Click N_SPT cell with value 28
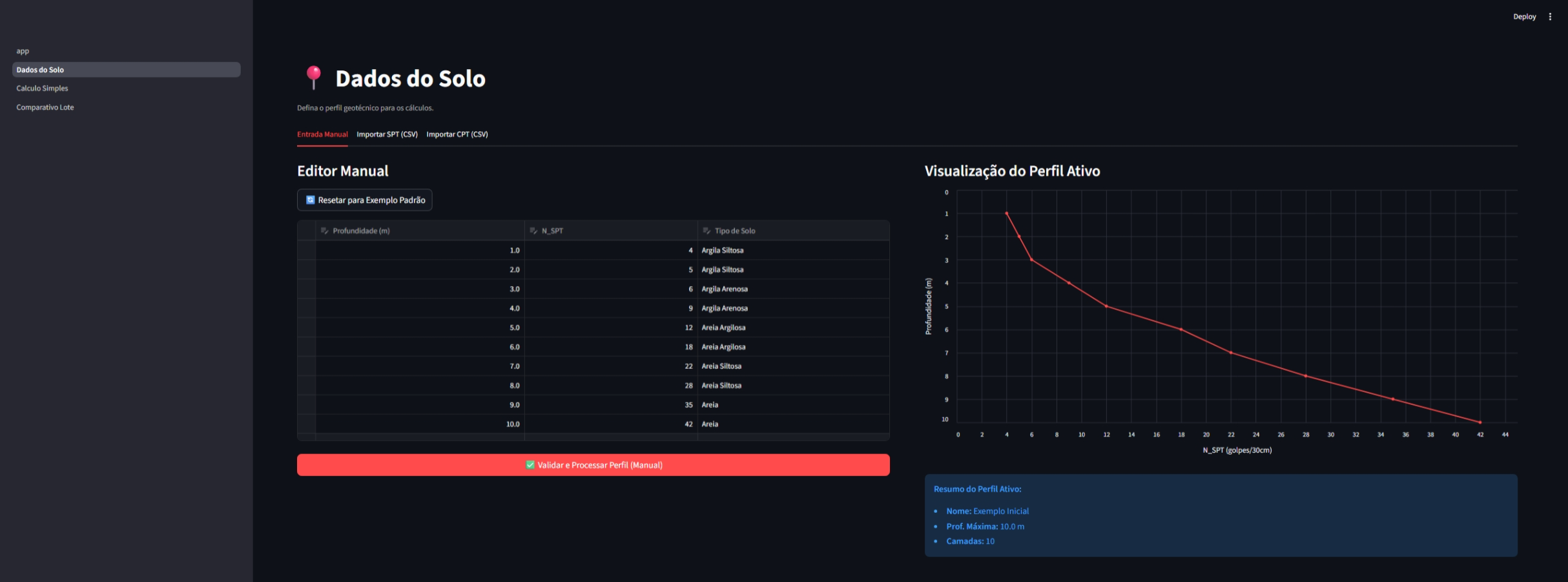 click(x=611, y=386)
